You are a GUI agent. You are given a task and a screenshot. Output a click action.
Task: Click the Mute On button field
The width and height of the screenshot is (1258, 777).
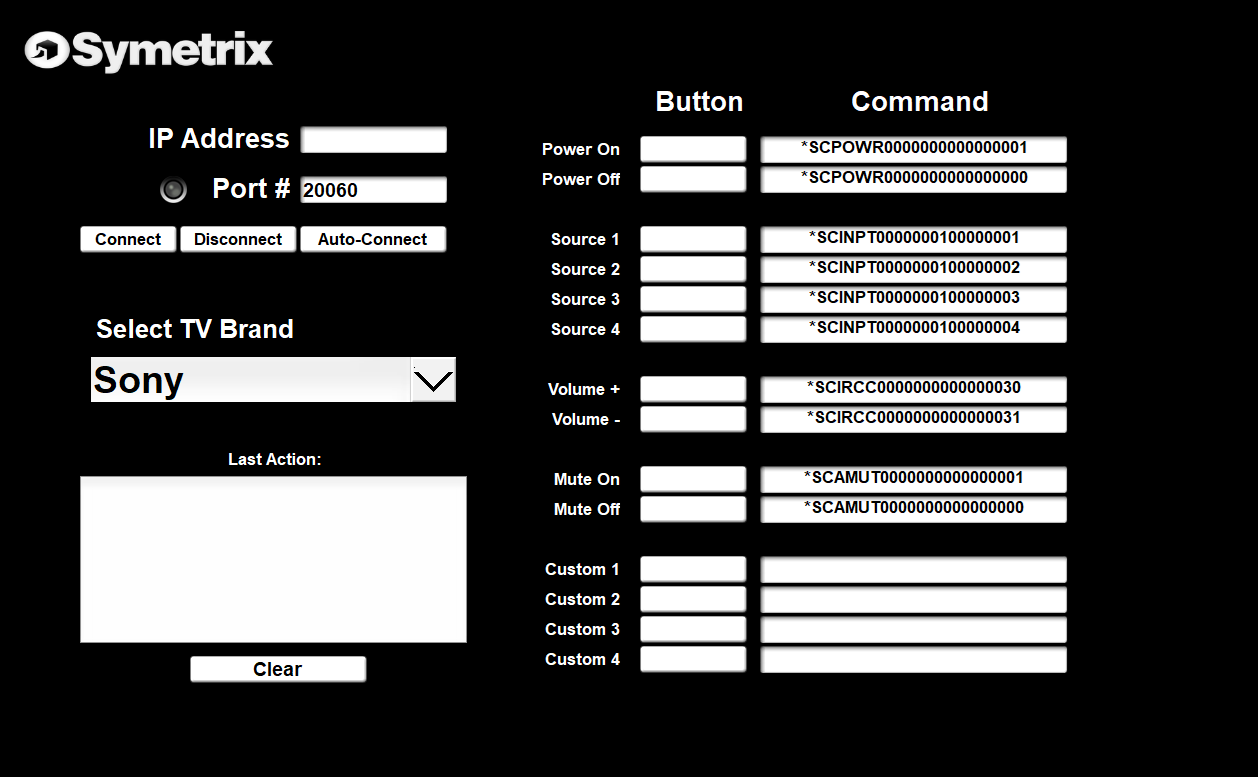click(693, 479)
